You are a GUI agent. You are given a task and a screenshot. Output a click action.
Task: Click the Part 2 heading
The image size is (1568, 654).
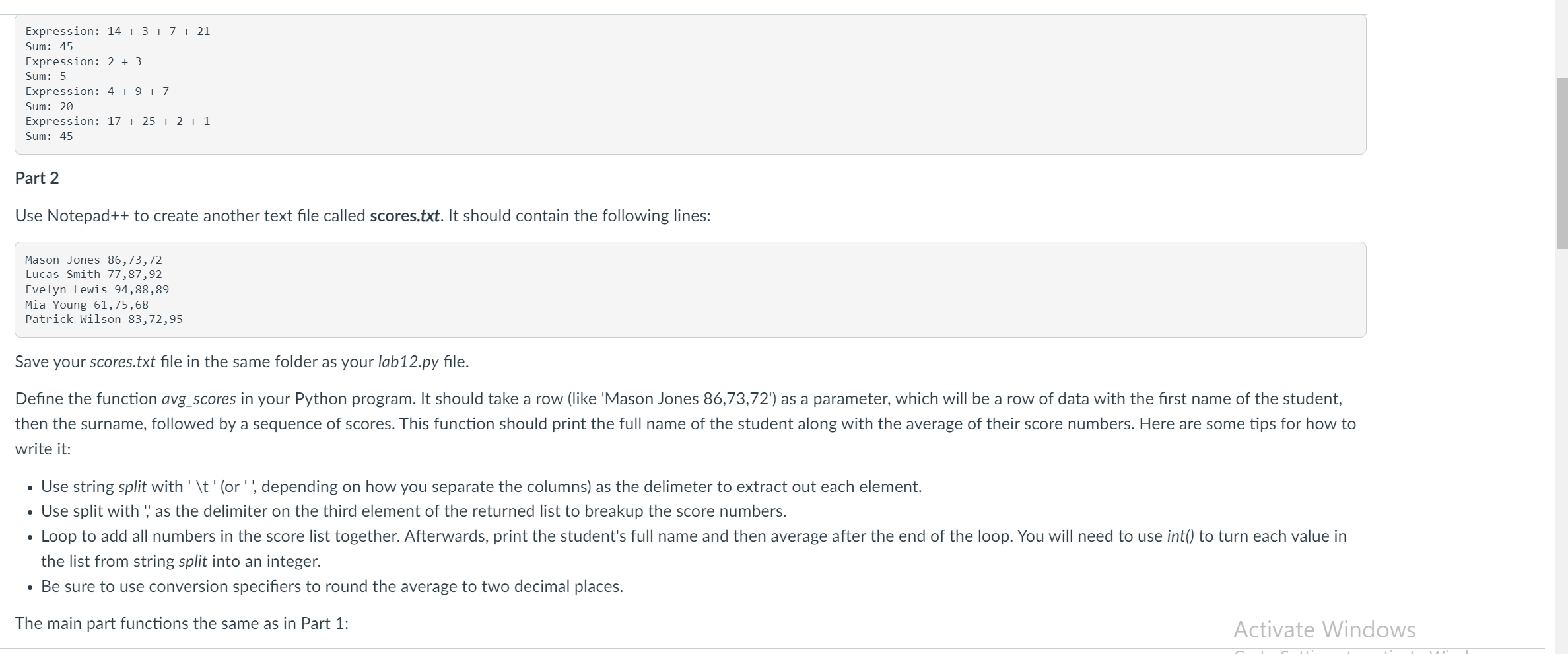[x=37, y=178]
